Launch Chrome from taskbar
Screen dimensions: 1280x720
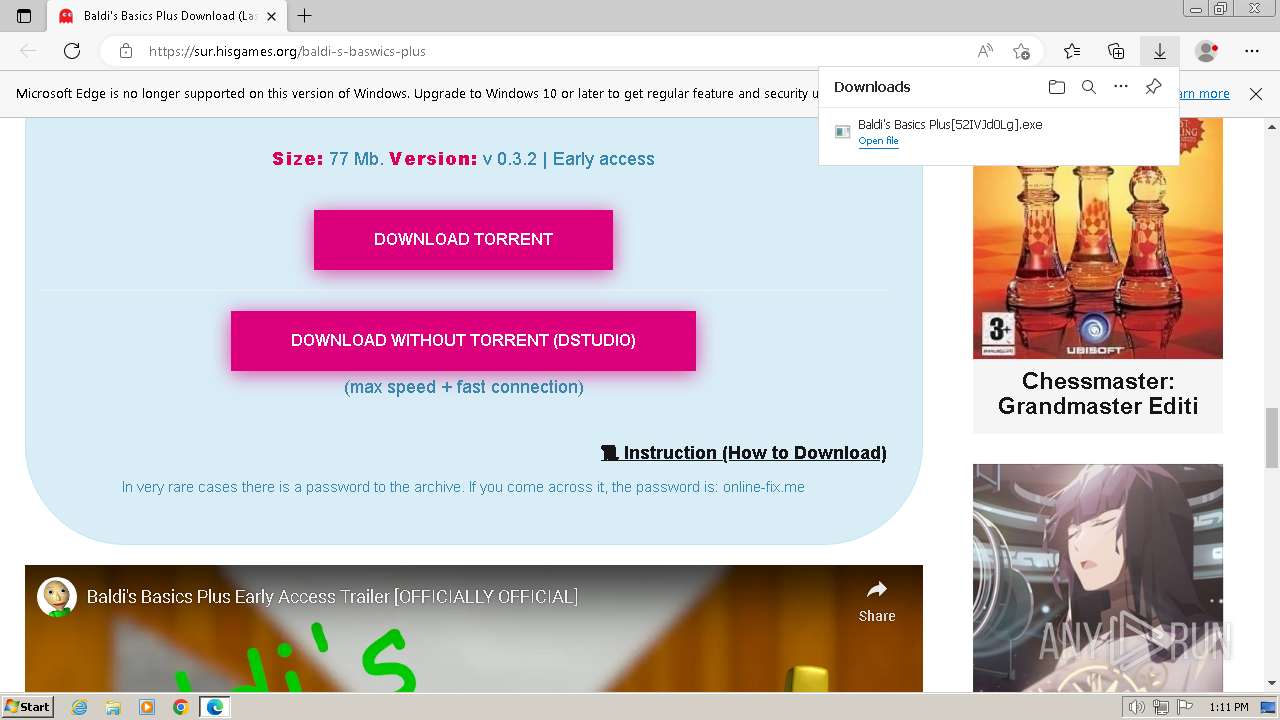[x=180, y=707]
